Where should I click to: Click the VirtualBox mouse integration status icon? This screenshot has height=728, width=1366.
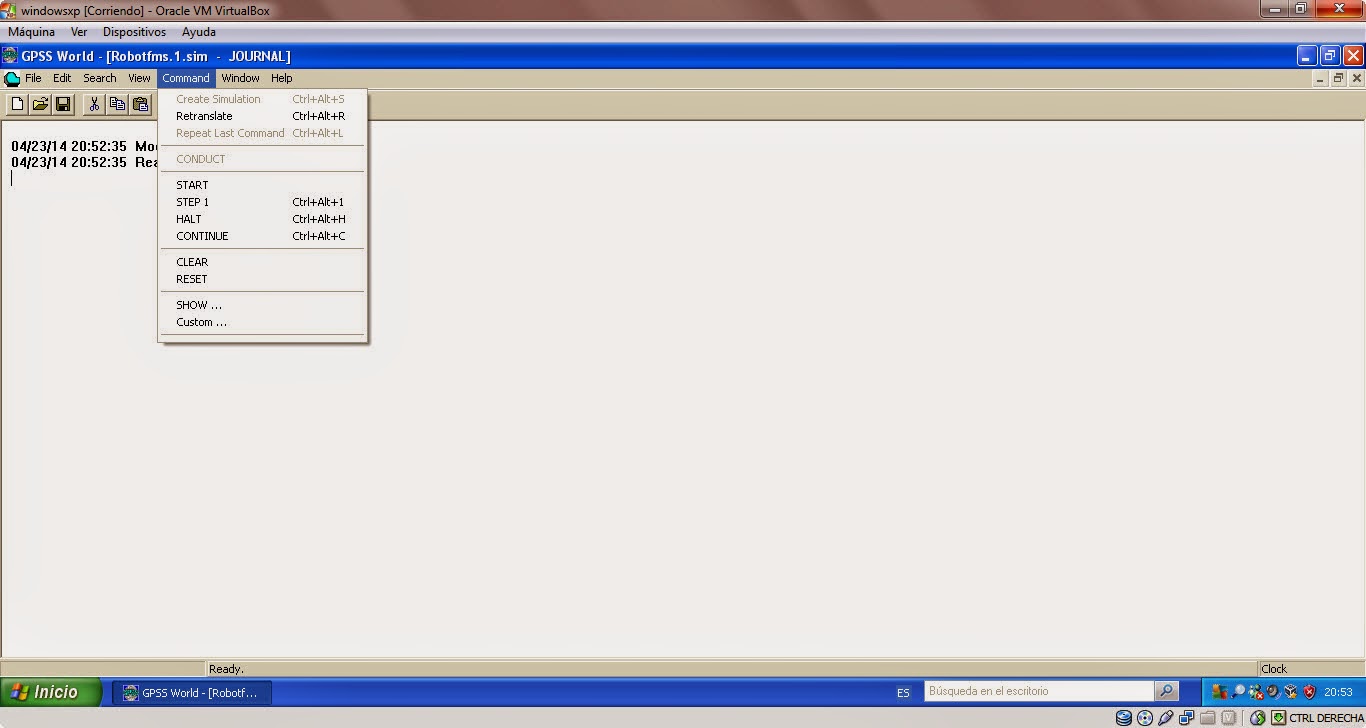pos(1257,717)
